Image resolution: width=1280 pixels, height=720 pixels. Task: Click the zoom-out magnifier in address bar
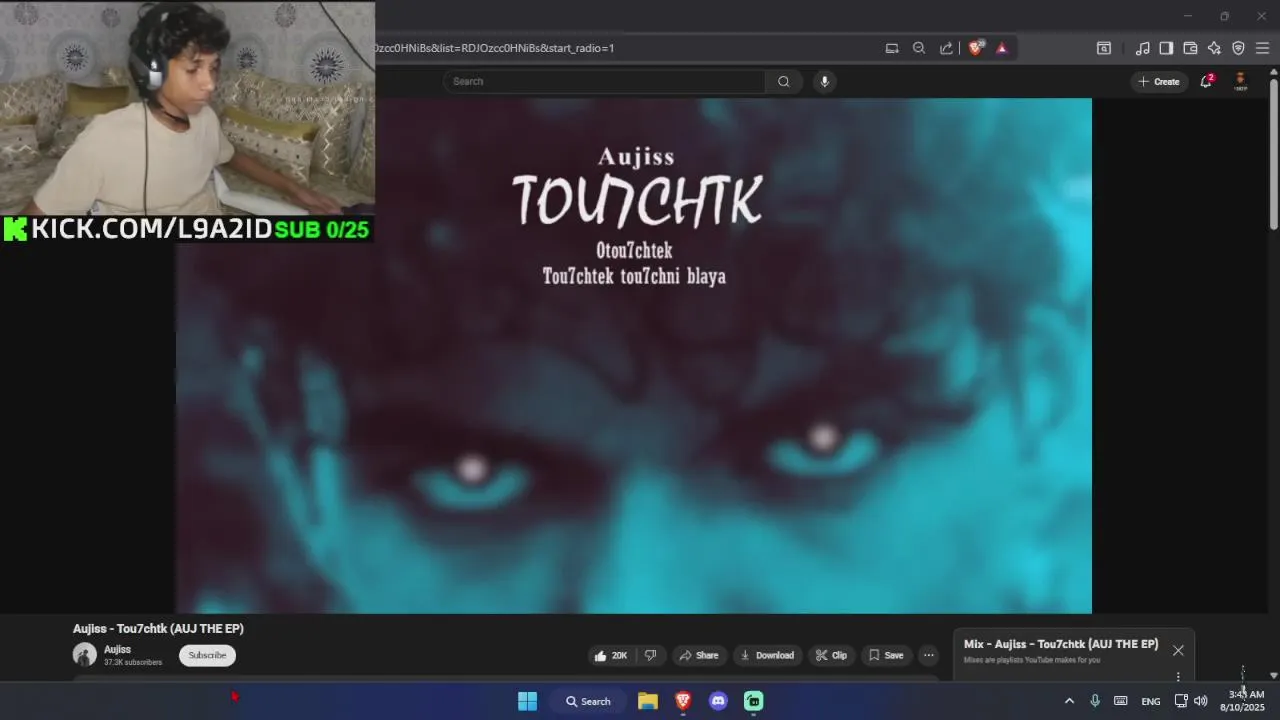[919, 47]
